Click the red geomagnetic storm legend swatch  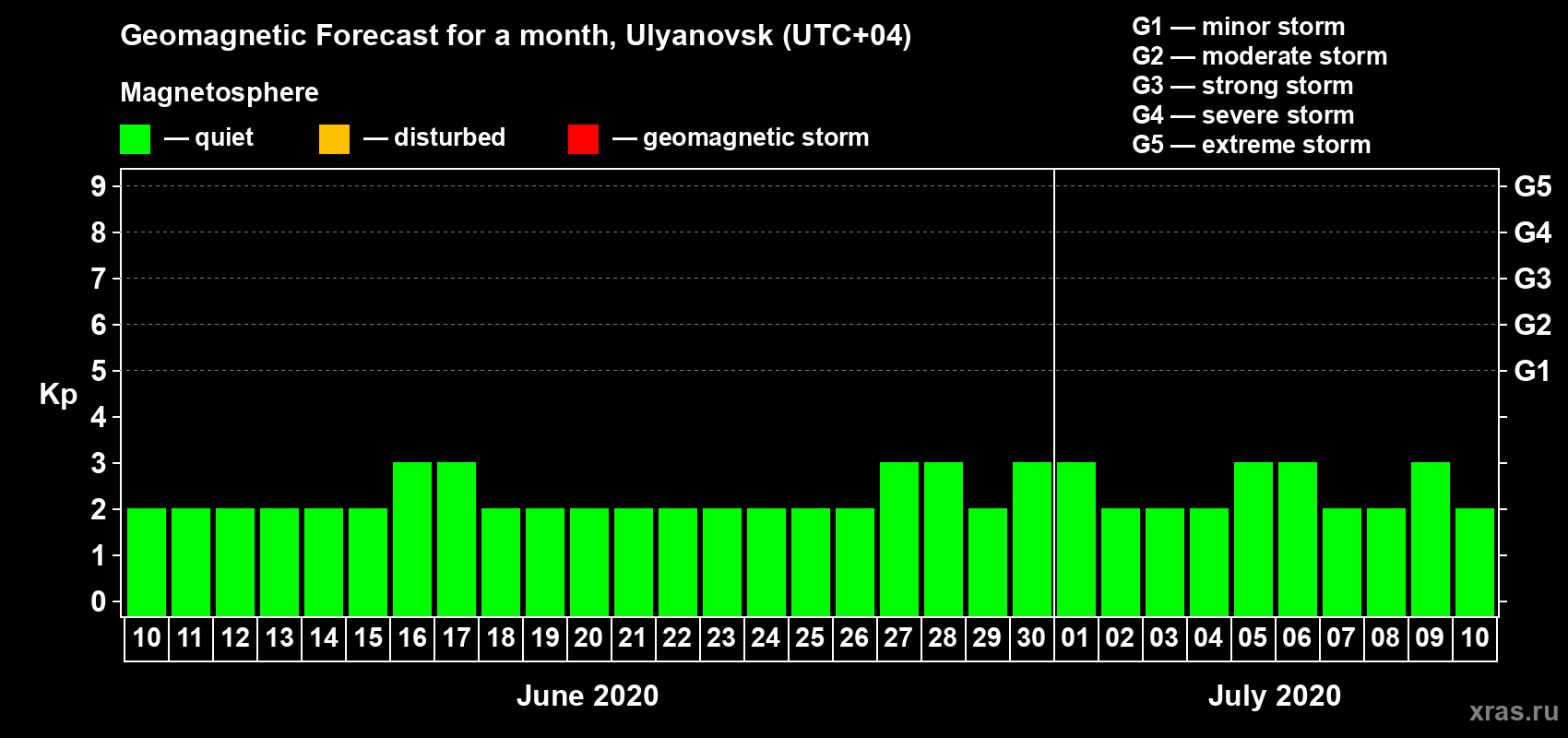pyautogui.click(x=583, y=139)
